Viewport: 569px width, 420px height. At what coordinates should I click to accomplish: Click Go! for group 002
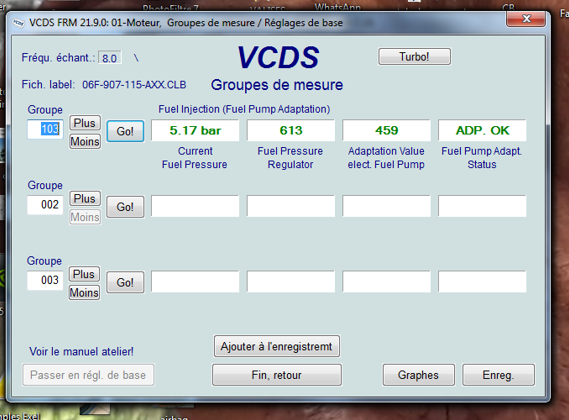[x=125, y=207]
